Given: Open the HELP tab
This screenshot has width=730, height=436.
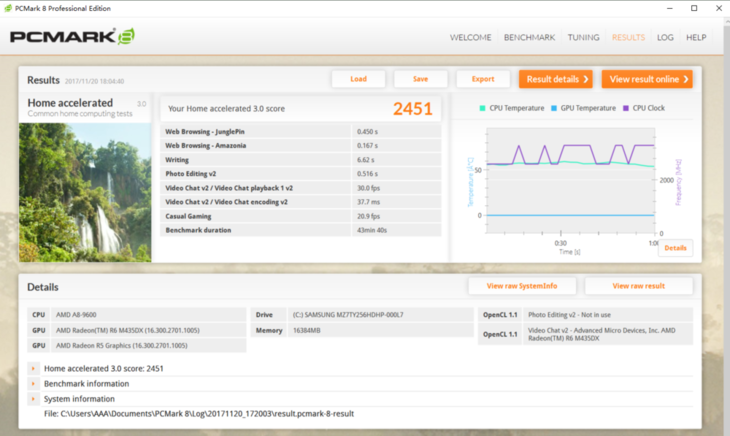Looking at the screenshot, I should [696, 38].
